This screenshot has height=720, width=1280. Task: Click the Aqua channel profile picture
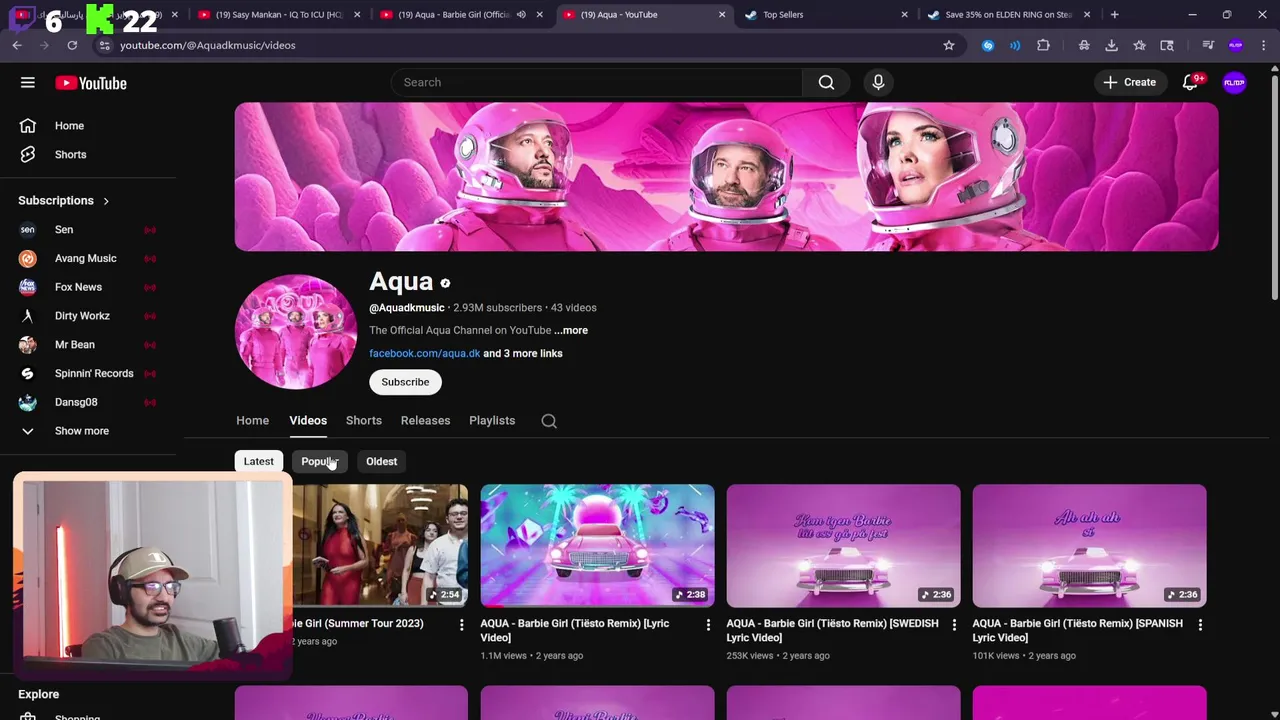[295, 332]
